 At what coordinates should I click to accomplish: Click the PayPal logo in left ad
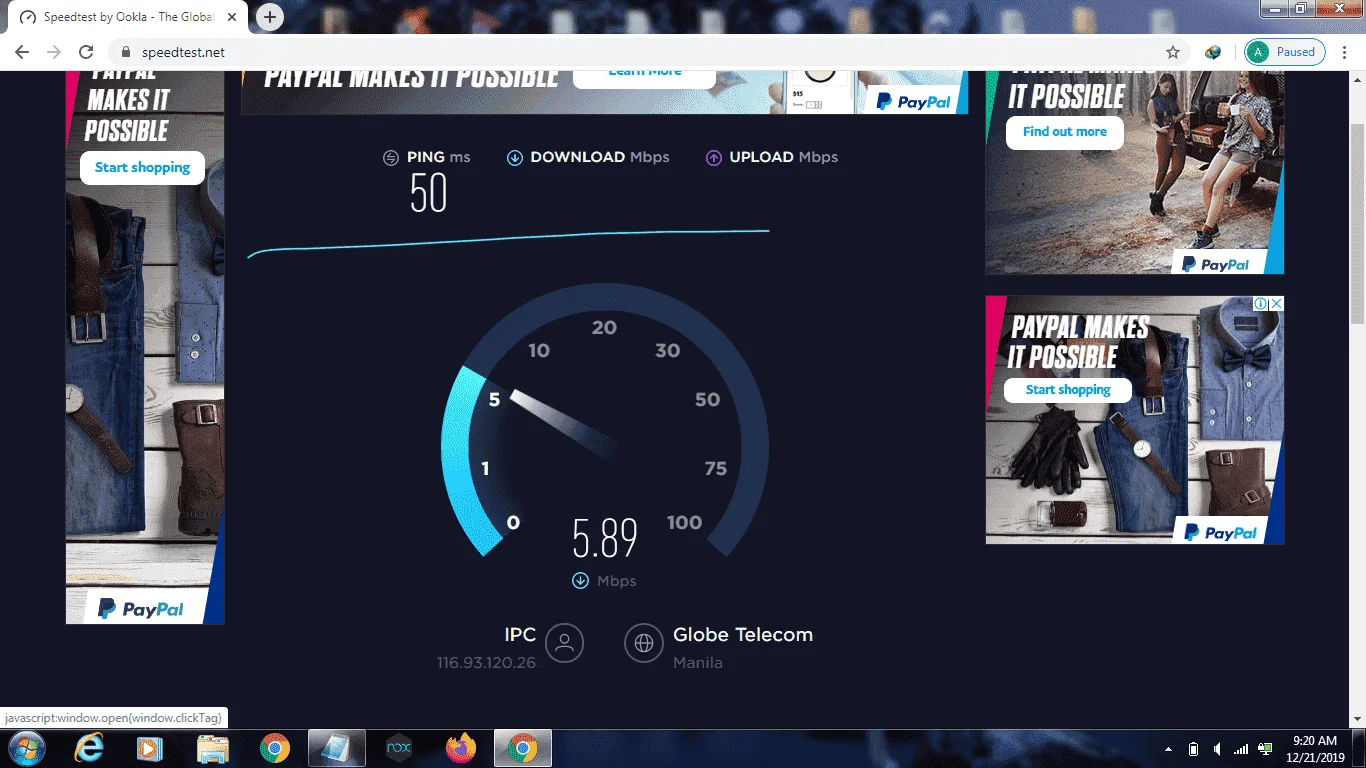click(x=141, y=608)
